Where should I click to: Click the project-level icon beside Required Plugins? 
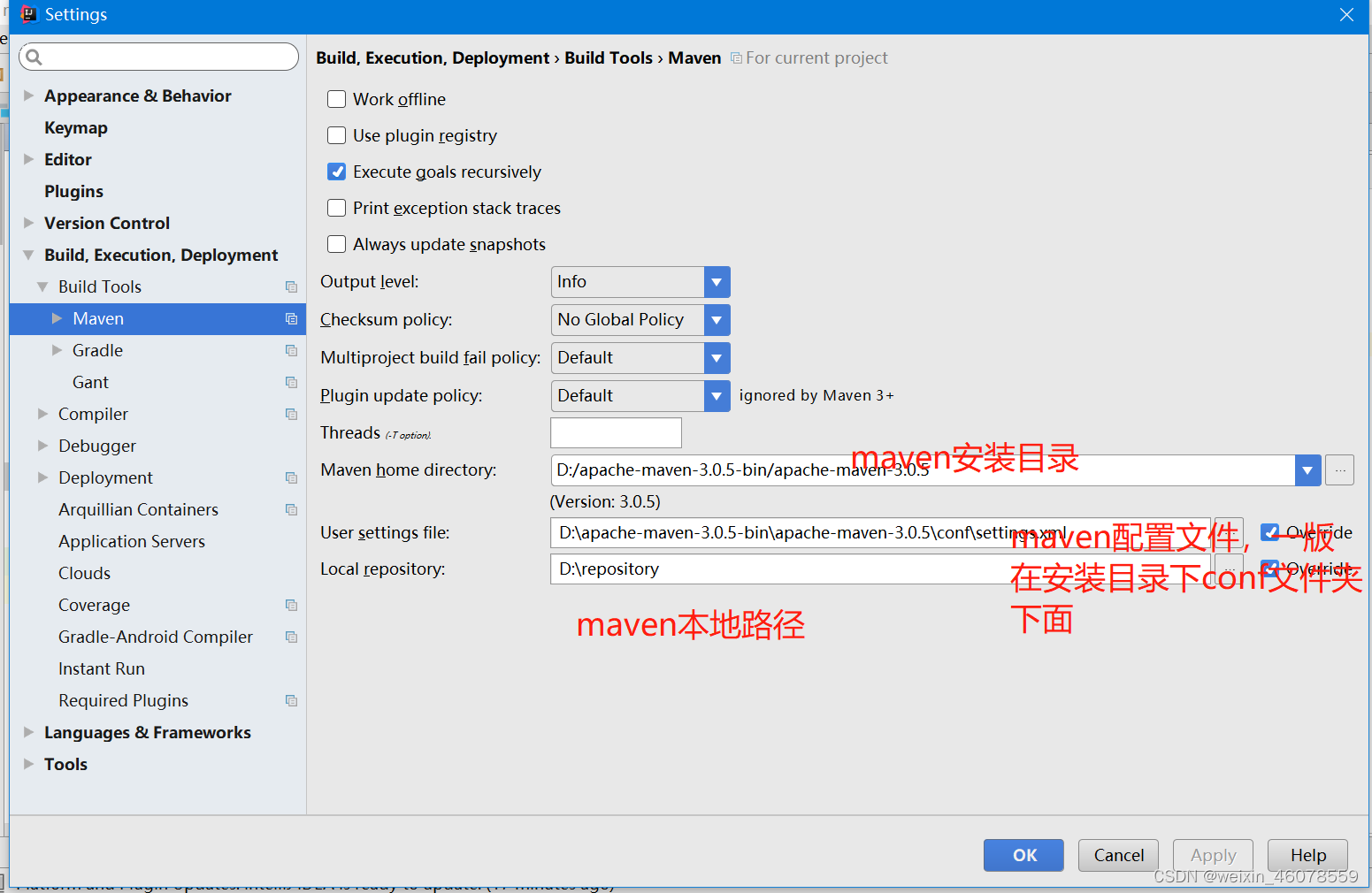pos(291,700)
